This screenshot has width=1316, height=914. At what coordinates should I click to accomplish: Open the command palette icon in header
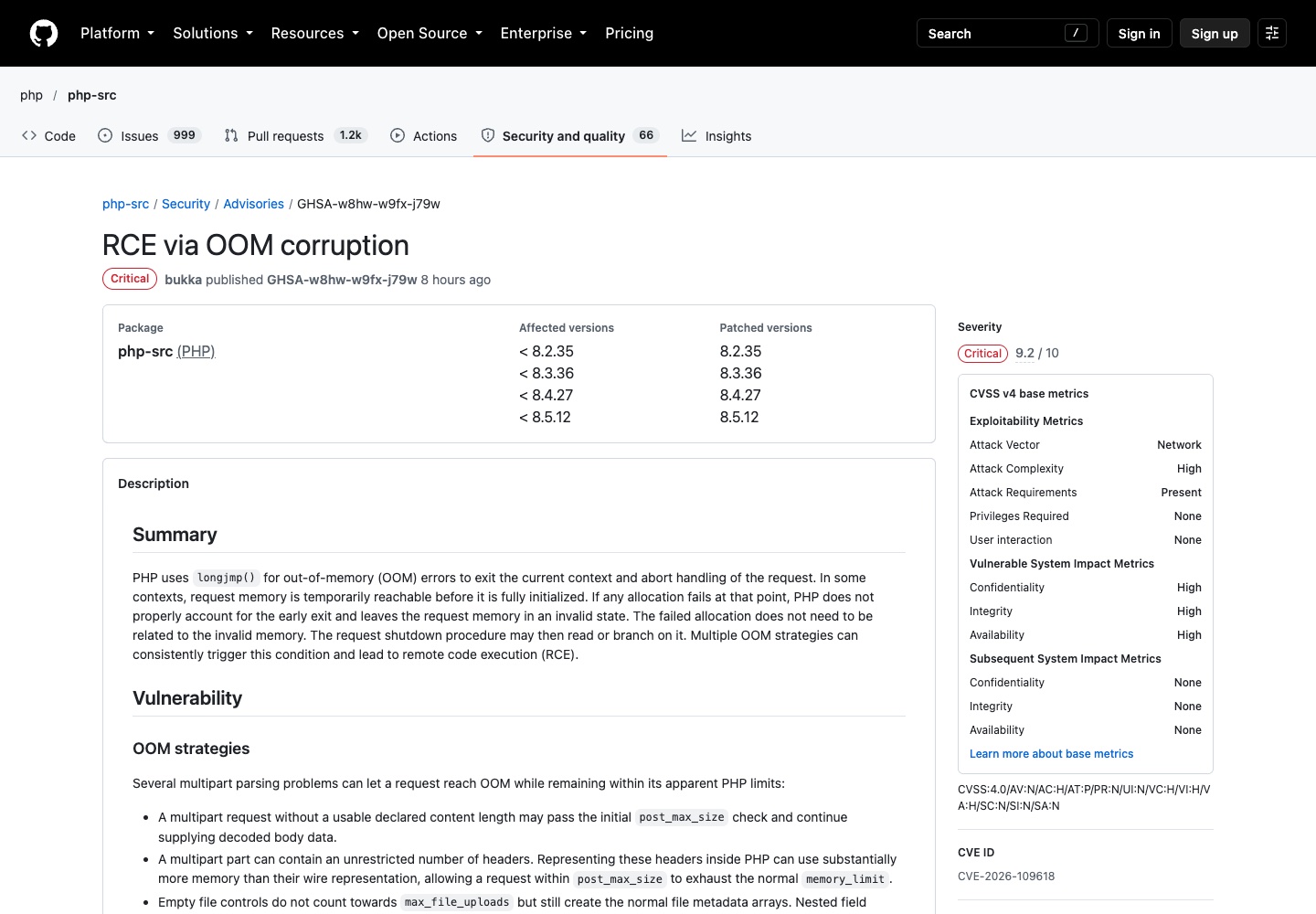[x=1272, y=33]
